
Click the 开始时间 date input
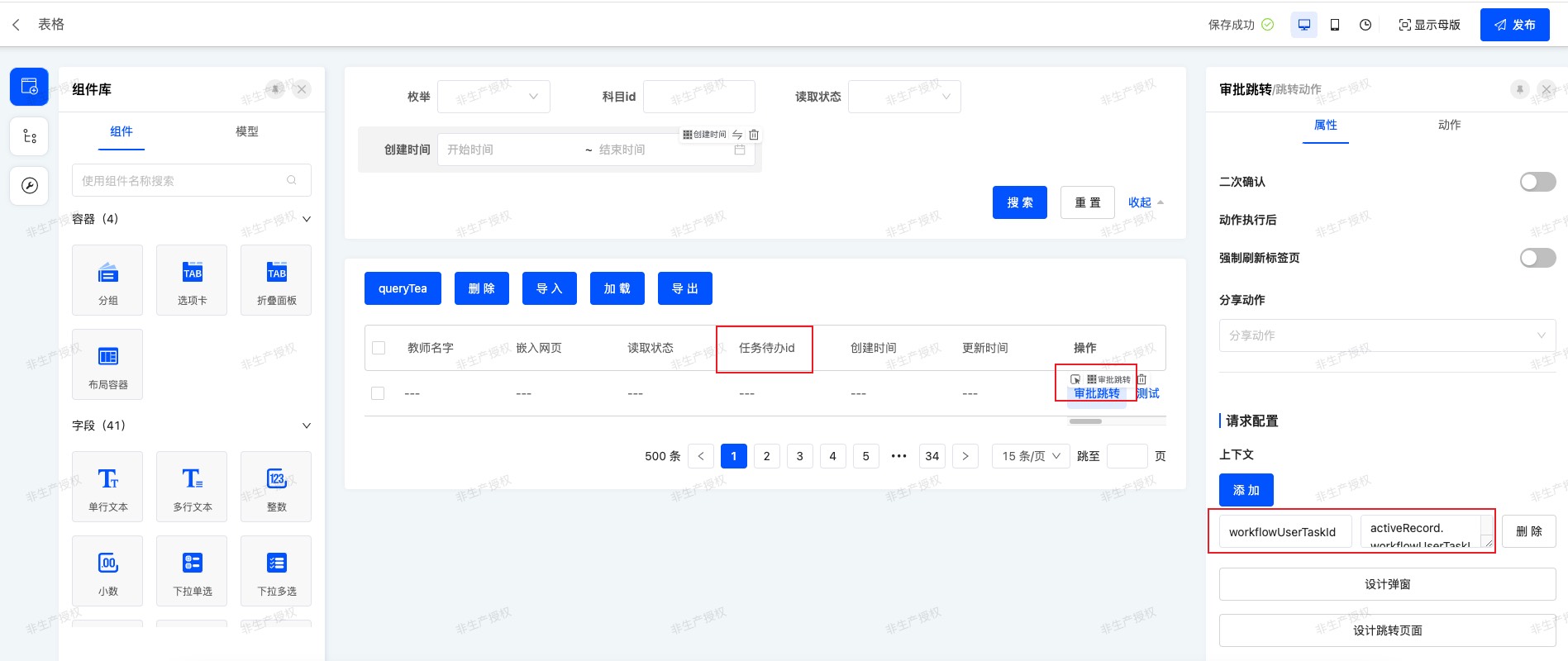tap(511, 150)
